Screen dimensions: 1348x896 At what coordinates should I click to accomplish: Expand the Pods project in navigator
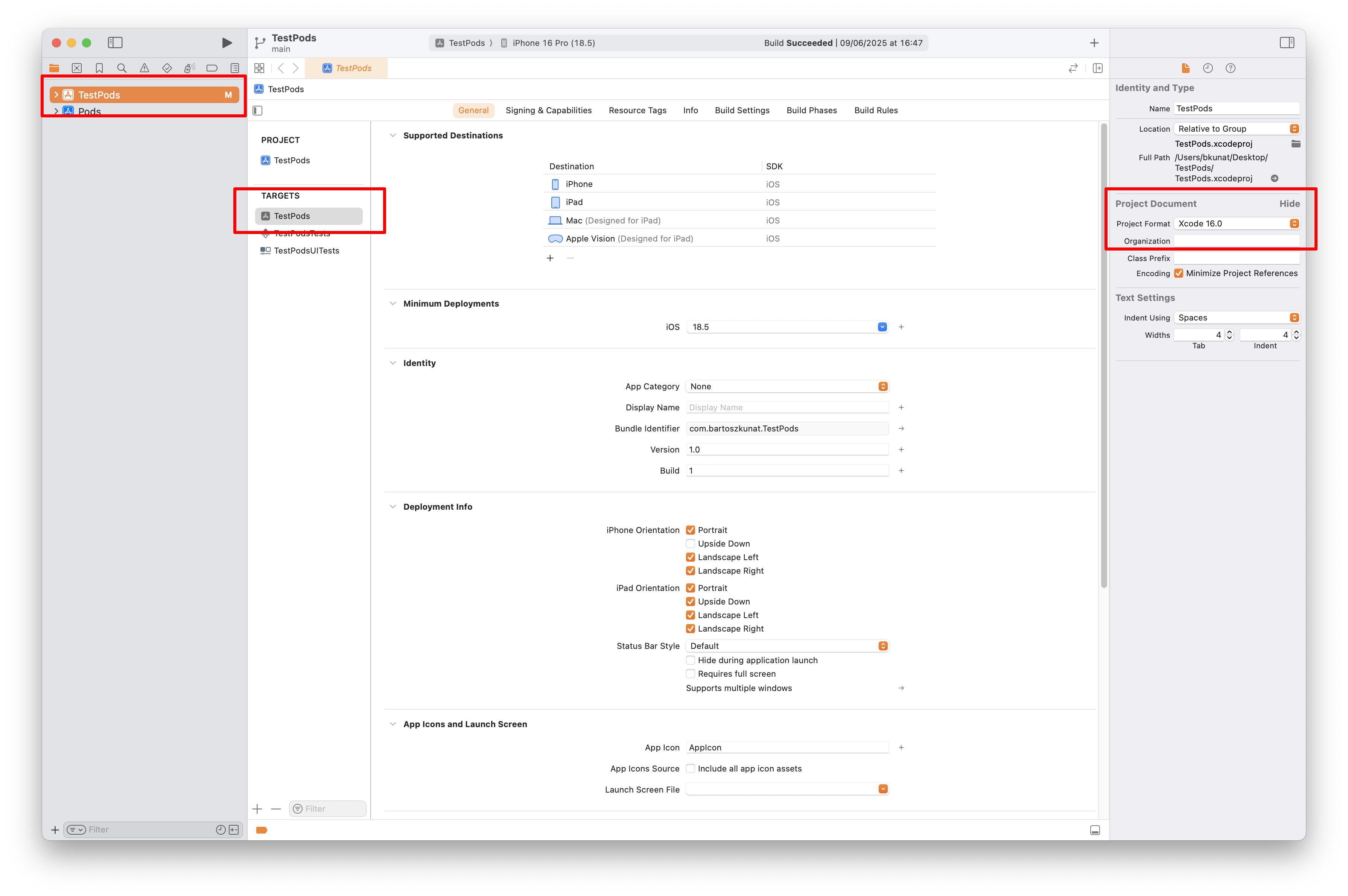point(56,111)
